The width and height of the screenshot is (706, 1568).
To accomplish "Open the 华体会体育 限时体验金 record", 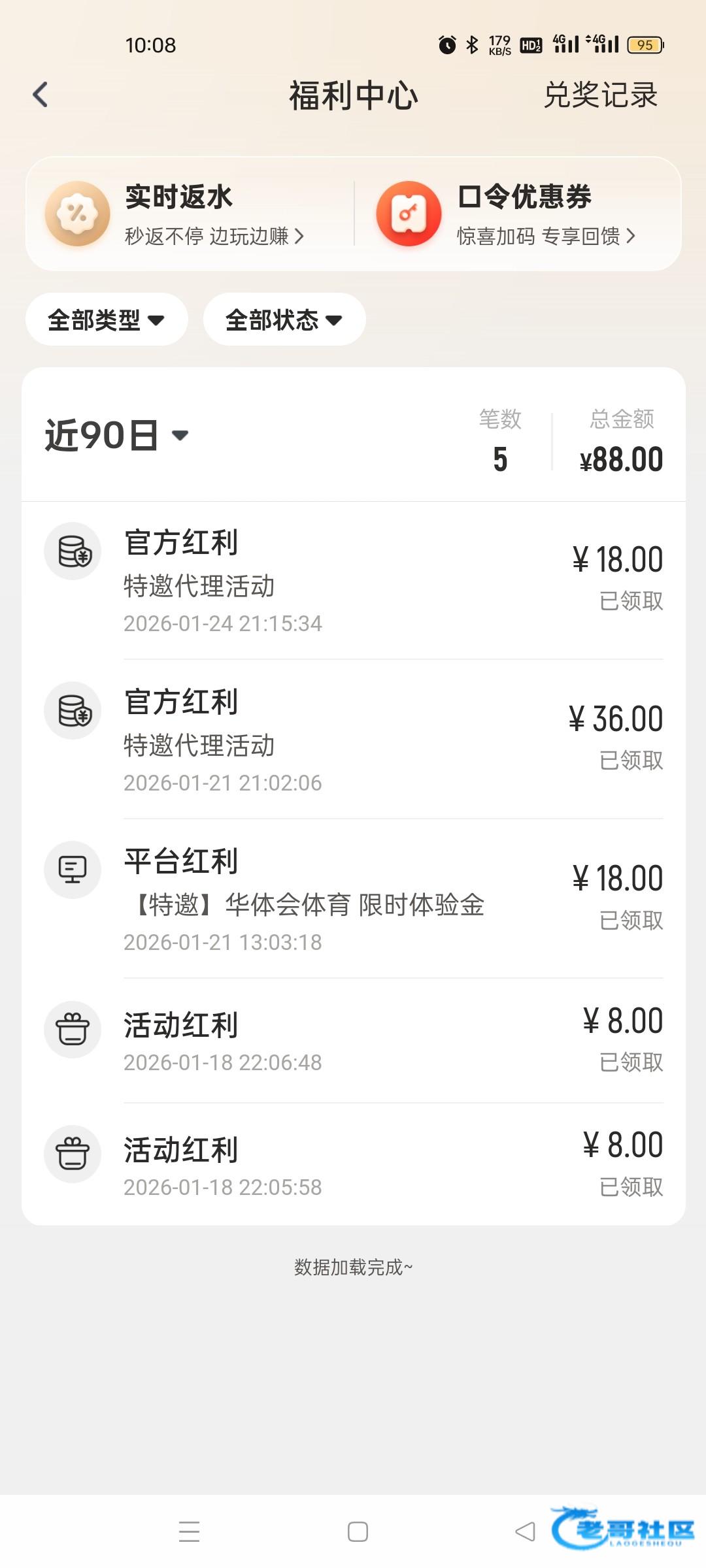I will point(309,905).
